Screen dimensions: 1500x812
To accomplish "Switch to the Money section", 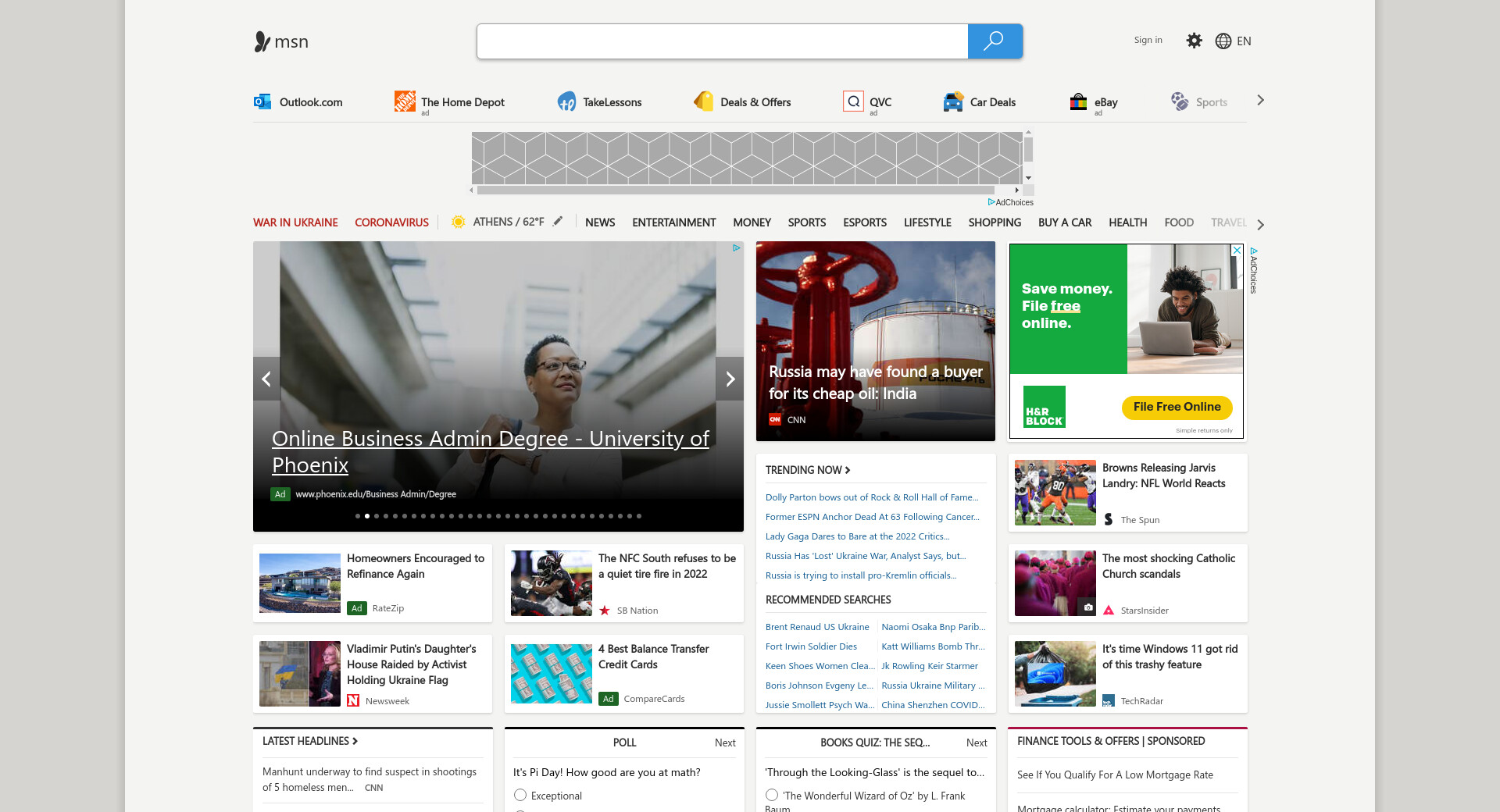I will (752, 223).
